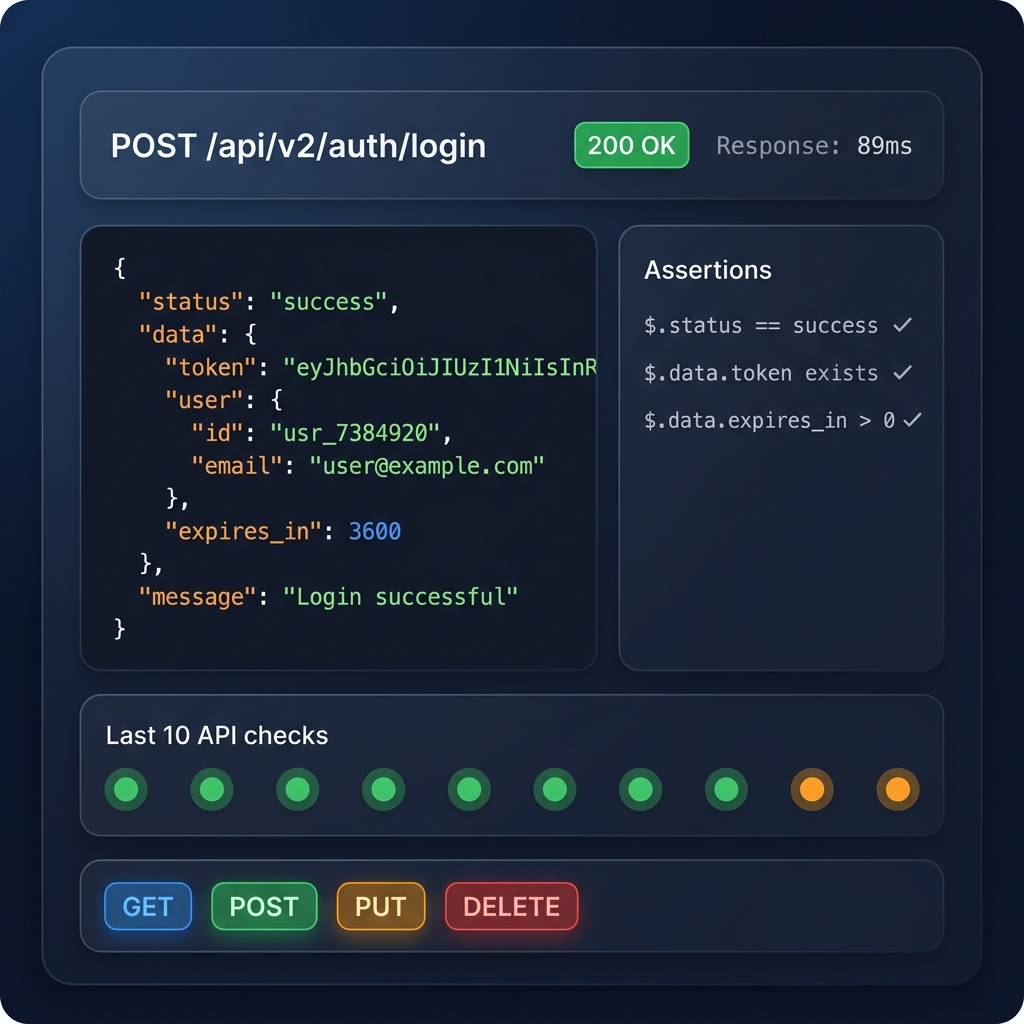Click the POST method button
The width and height of the screenshot is (1024, 1024).
(x=264, y=907)
